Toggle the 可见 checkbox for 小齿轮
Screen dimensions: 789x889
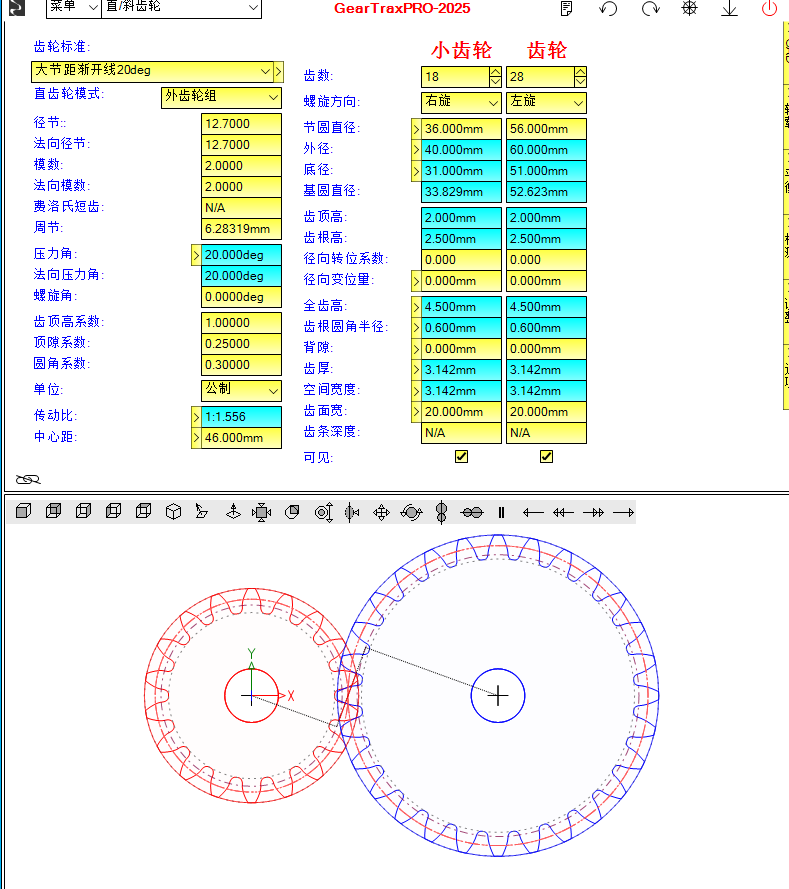pyautogui.click(x=461, y=457)
